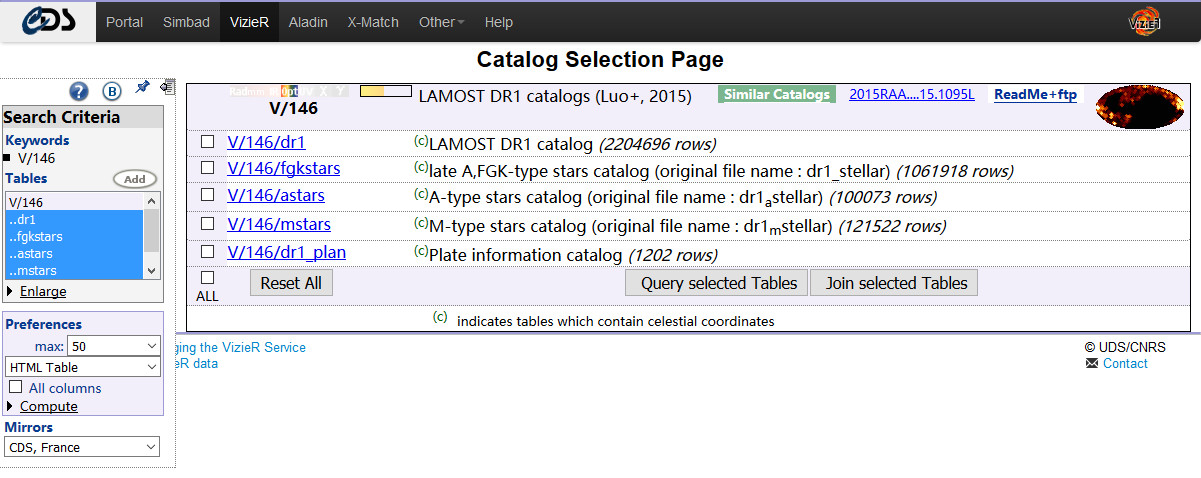This screenshot has width=1201, height=478.
Task: Click the yellow wavelength coverage bar
Action: point(385,91)
